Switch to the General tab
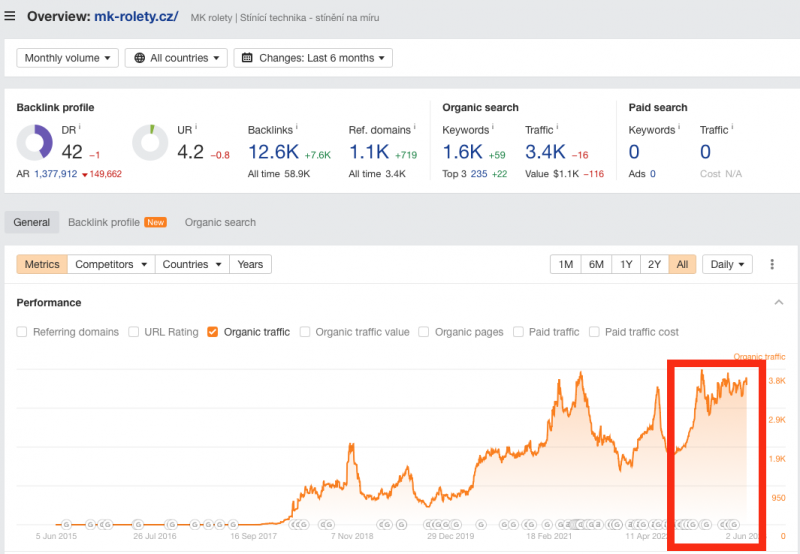The width and height of the screenshot is (800, 554). tap(32, 222)
